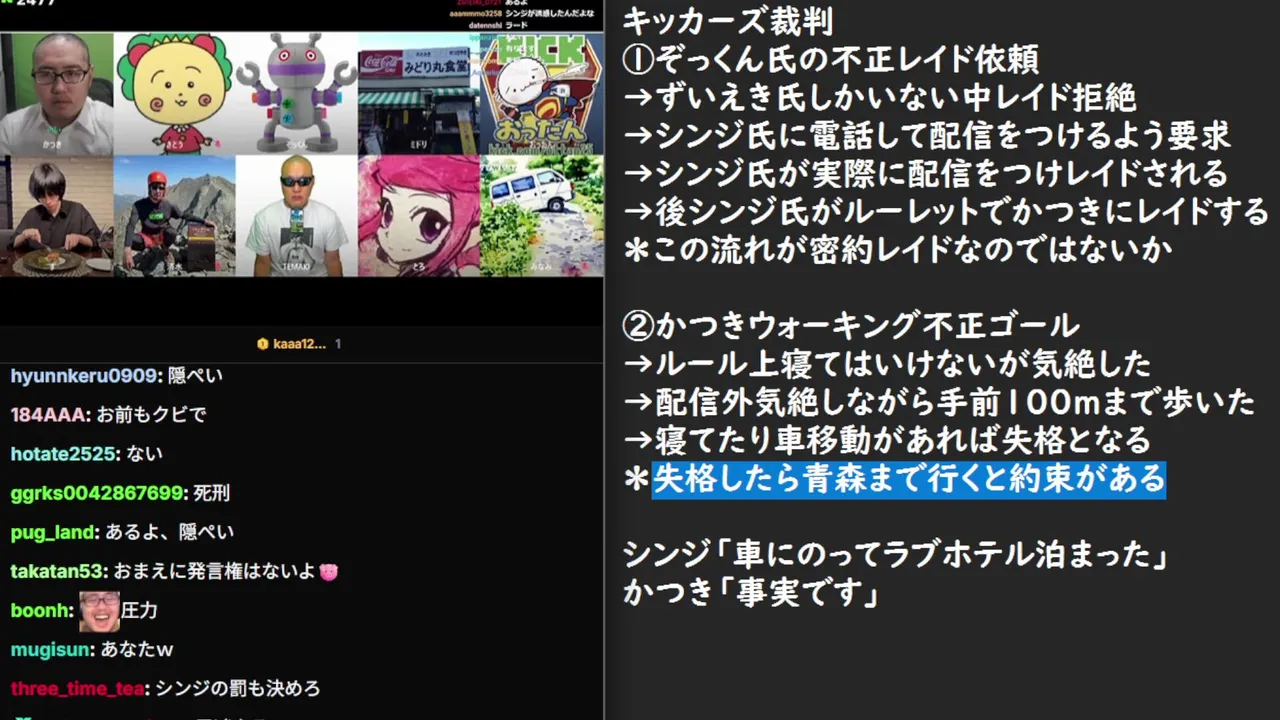Click the quote かつき「事実です」

(751, 592)
